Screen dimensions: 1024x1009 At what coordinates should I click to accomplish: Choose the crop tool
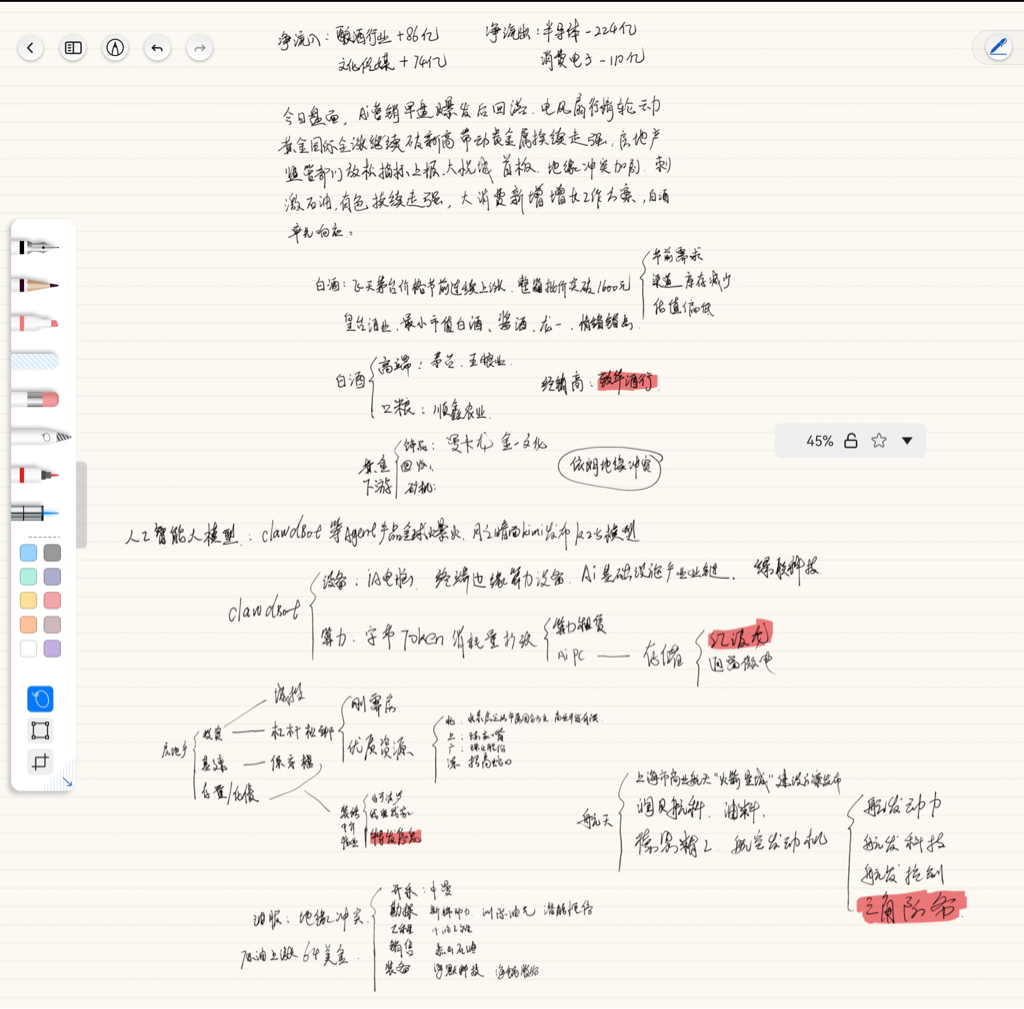coord(40,761)
